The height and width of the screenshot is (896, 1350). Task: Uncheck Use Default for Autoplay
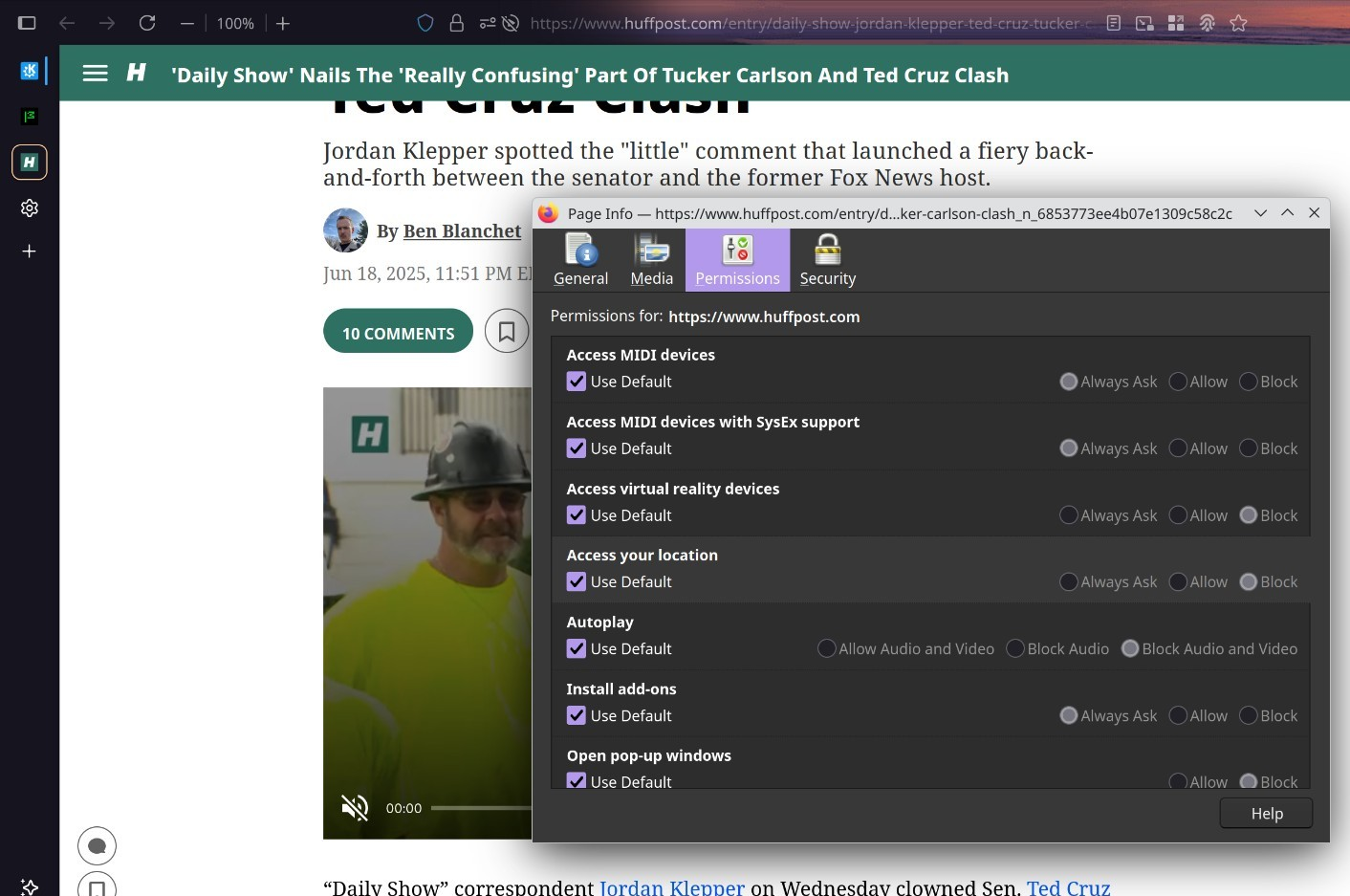[x=577, y=648]
